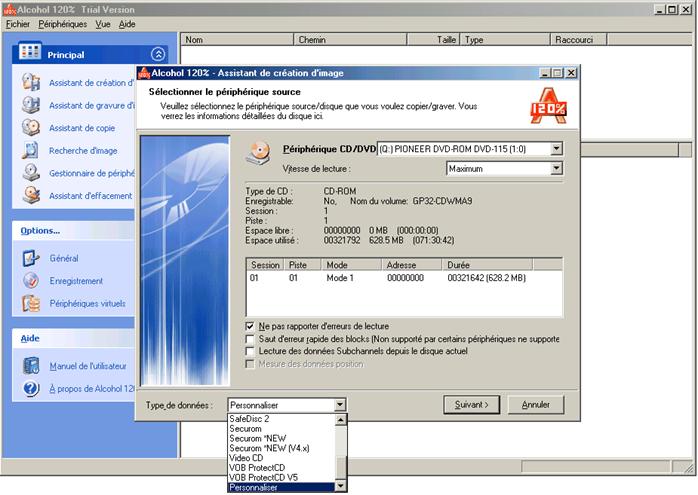Enable Saut d'erreur rapide des blocks

tap(250, 339)
